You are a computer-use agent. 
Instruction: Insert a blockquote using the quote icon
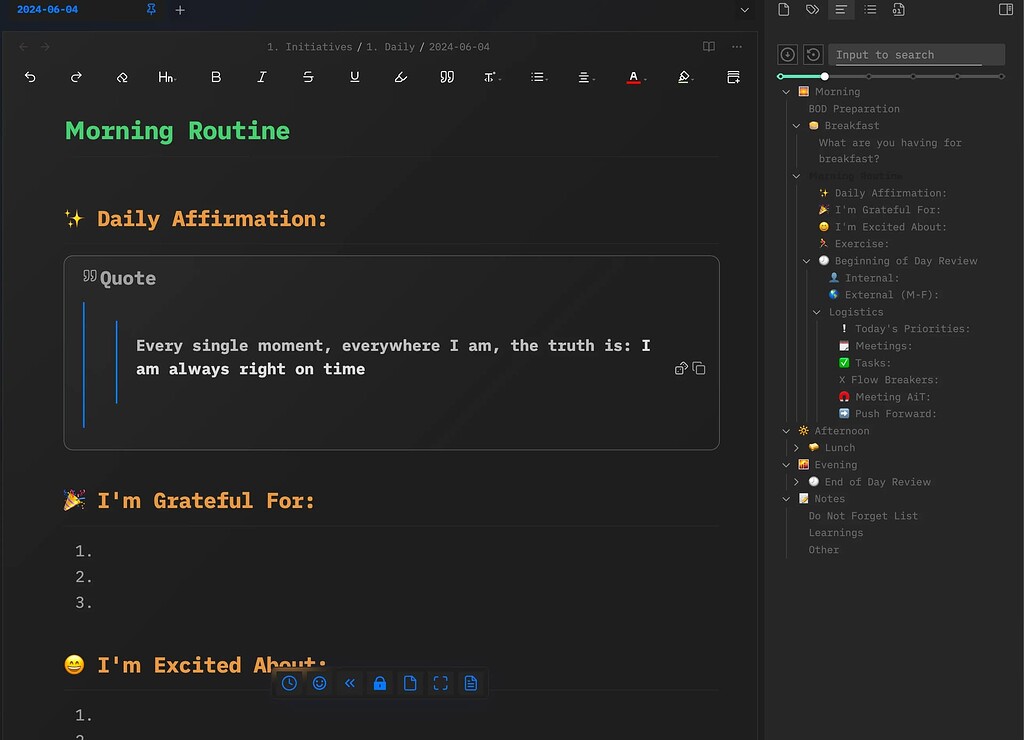click(447, 77)
